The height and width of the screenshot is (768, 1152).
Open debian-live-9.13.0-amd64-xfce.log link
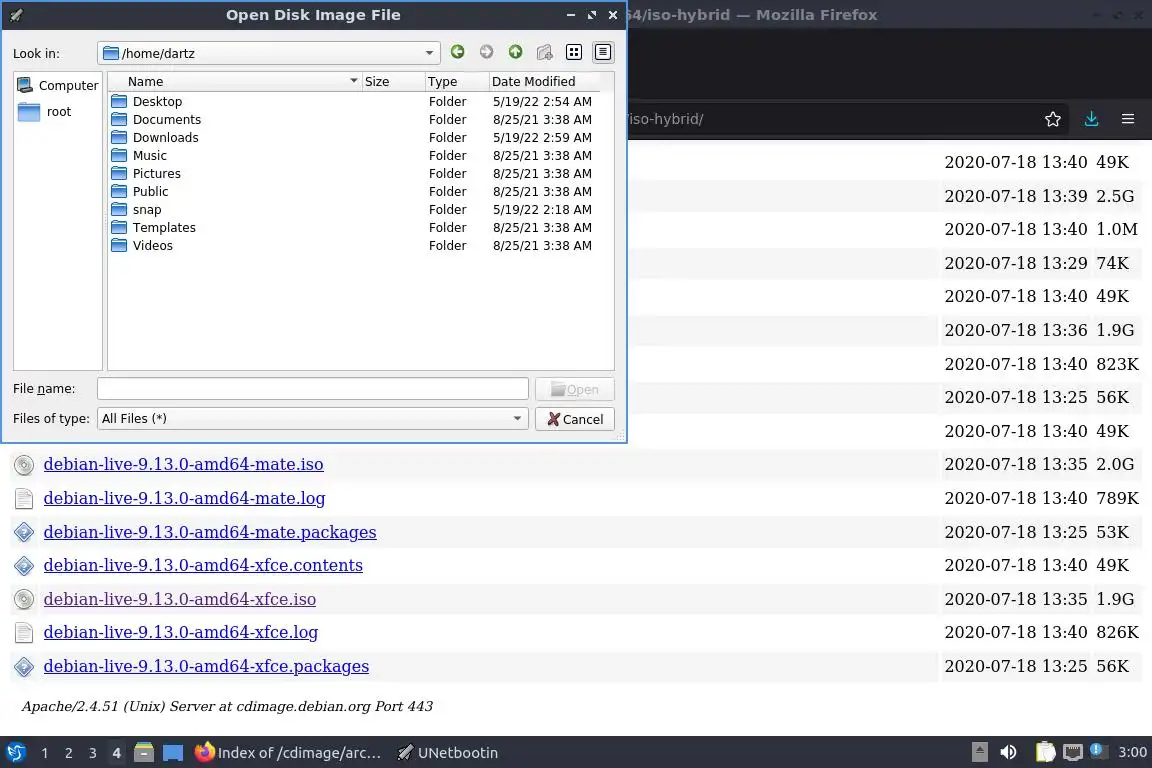click(x=181, y=632)
